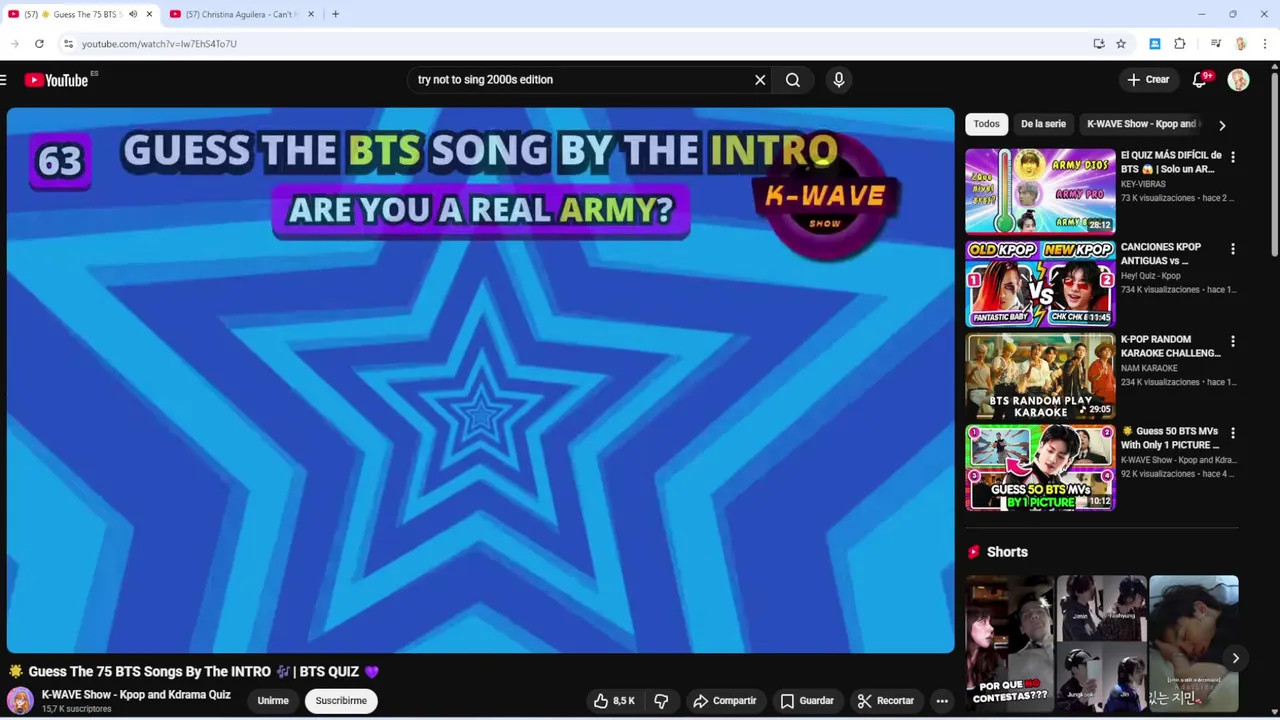Open more actions three-dot menu under video
The width and height of the screenshot is (1280, 720).
942,701
